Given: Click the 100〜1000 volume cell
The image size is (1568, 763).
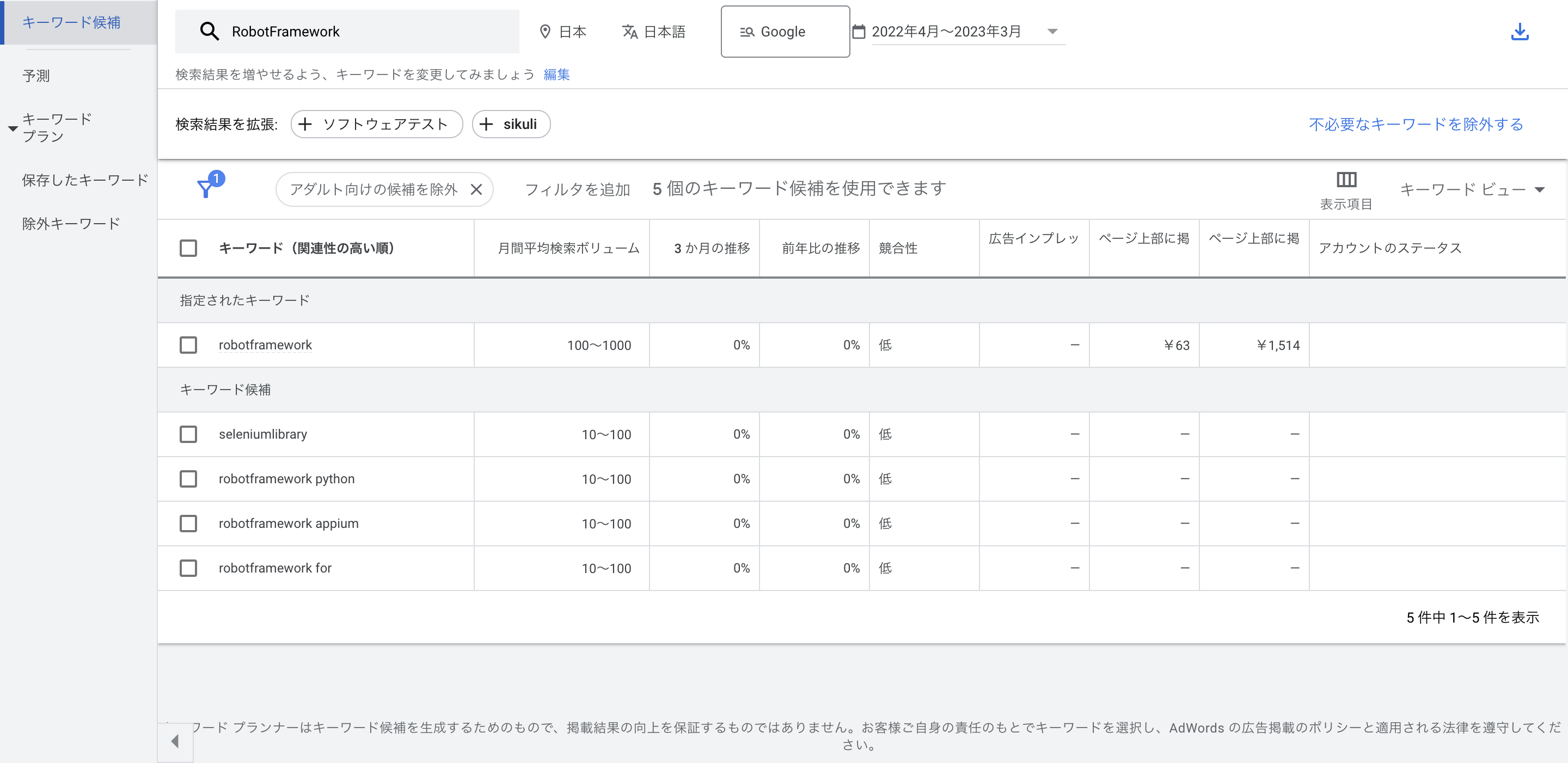Looking at the screenshot, I should [x=599, y=345].
